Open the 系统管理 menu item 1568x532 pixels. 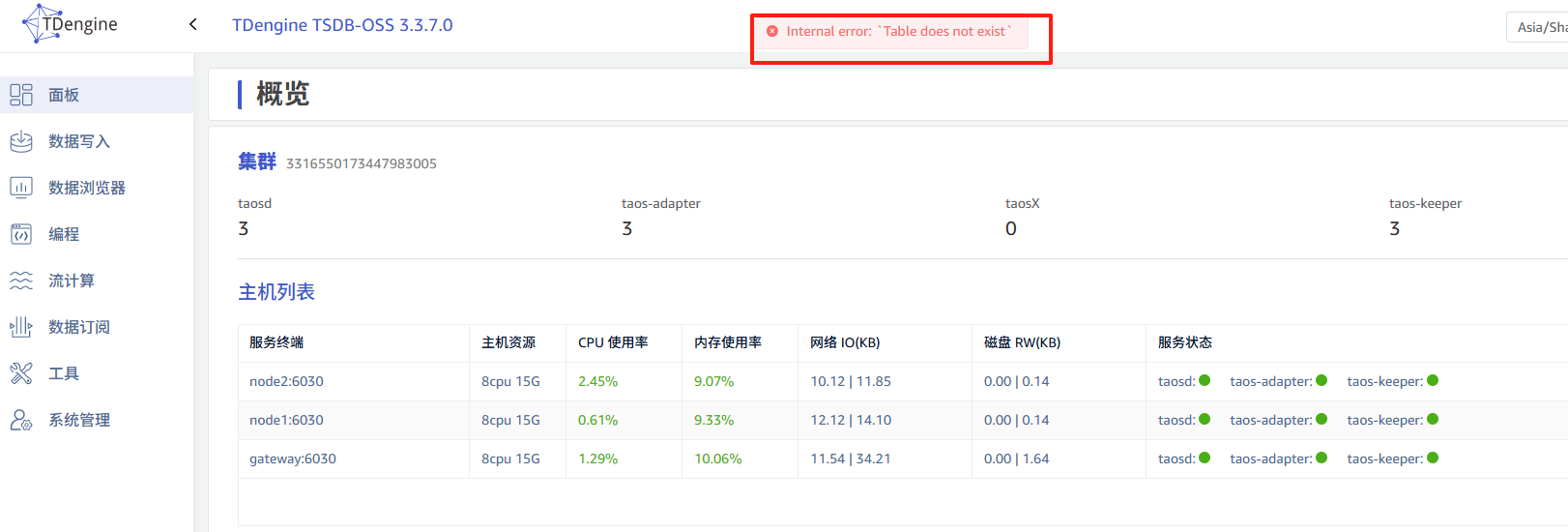tap(79, 420)
